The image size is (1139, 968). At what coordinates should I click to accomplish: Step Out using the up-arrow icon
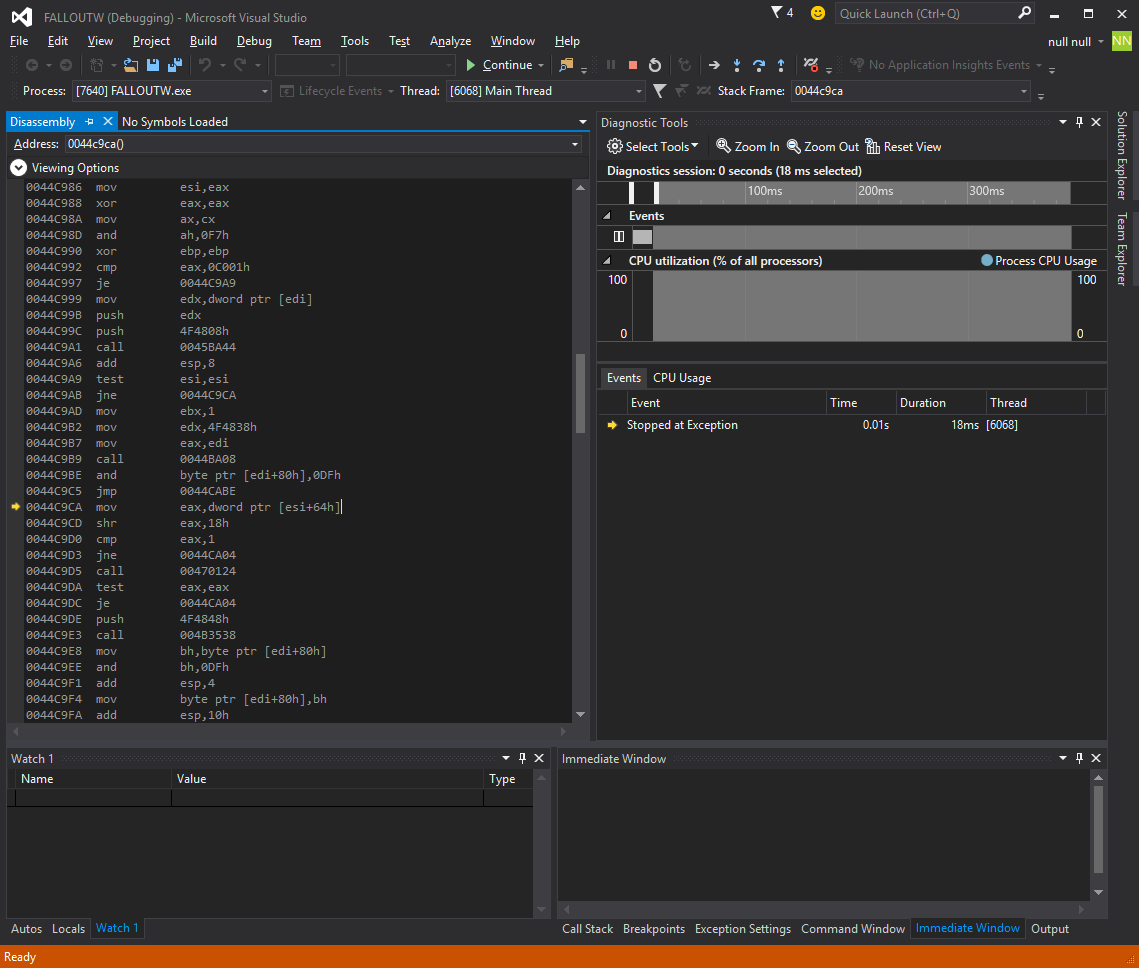point(781,65)
